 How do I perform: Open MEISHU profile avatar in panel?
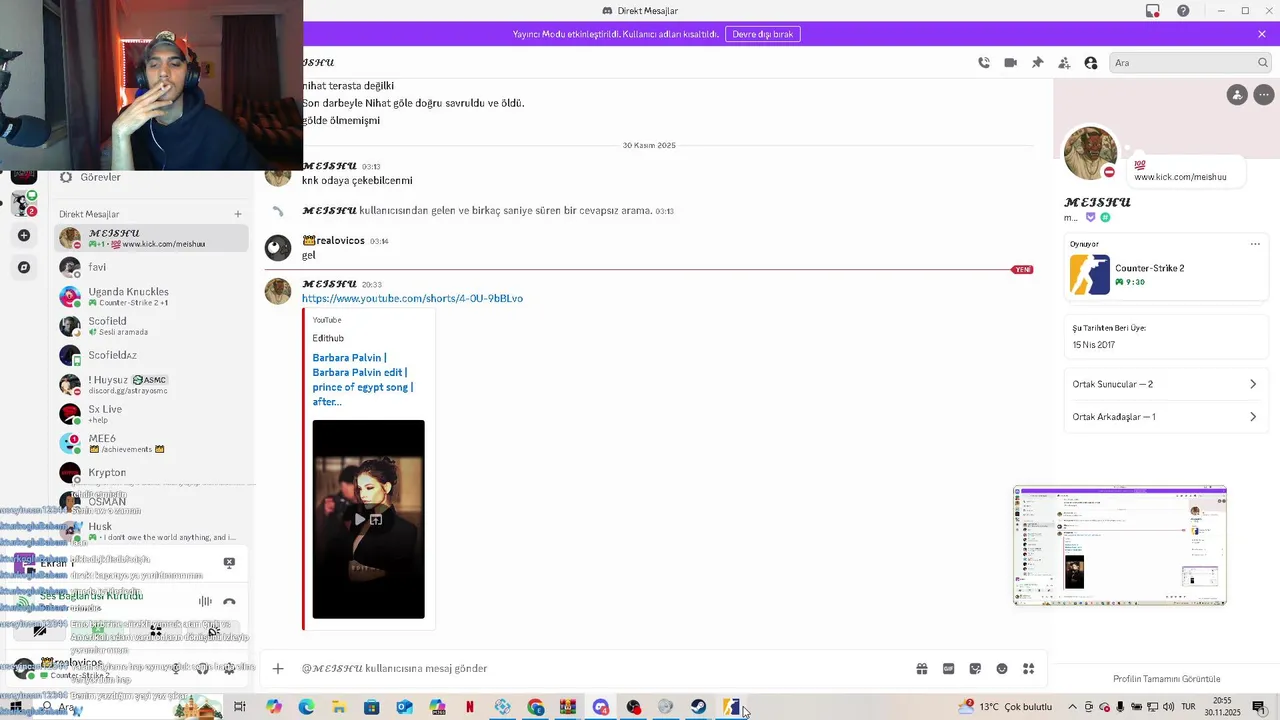(x=1090, y=153)
